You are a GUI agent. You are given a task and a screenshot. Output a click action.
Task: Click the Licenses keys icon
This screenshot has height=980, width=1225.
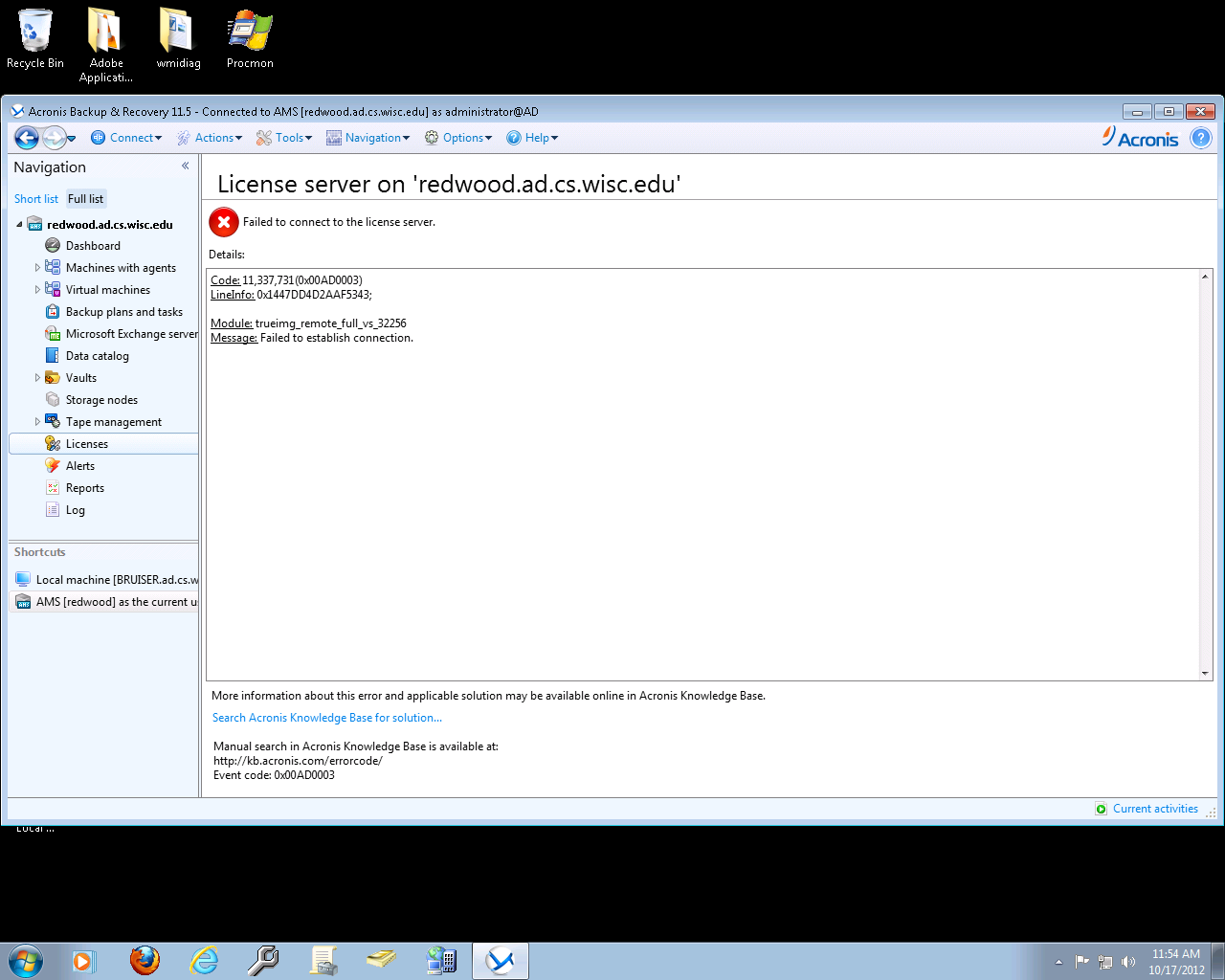click(53, 444)
